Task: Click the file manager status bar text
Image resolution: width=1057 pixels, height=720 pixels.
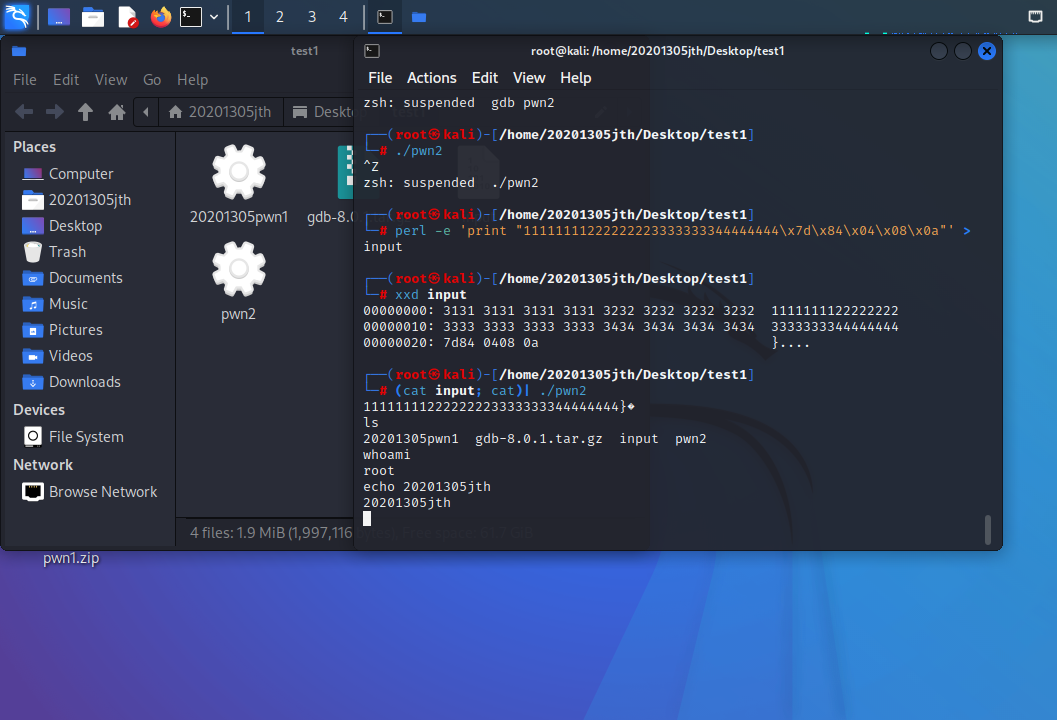Action: 271,533
